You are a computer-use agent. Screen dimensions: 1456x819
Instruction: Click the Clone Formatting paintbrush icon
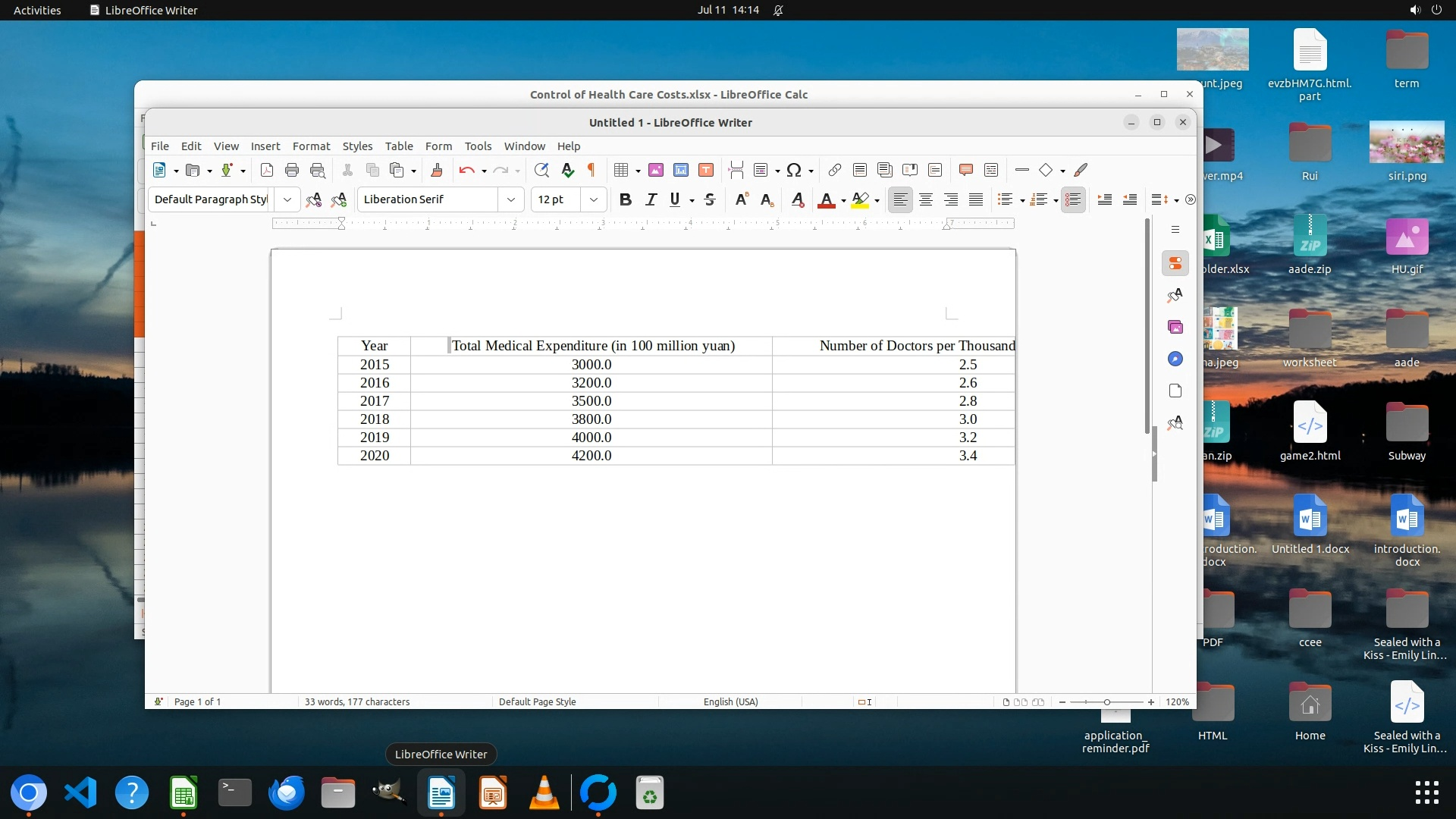[437, 170]
